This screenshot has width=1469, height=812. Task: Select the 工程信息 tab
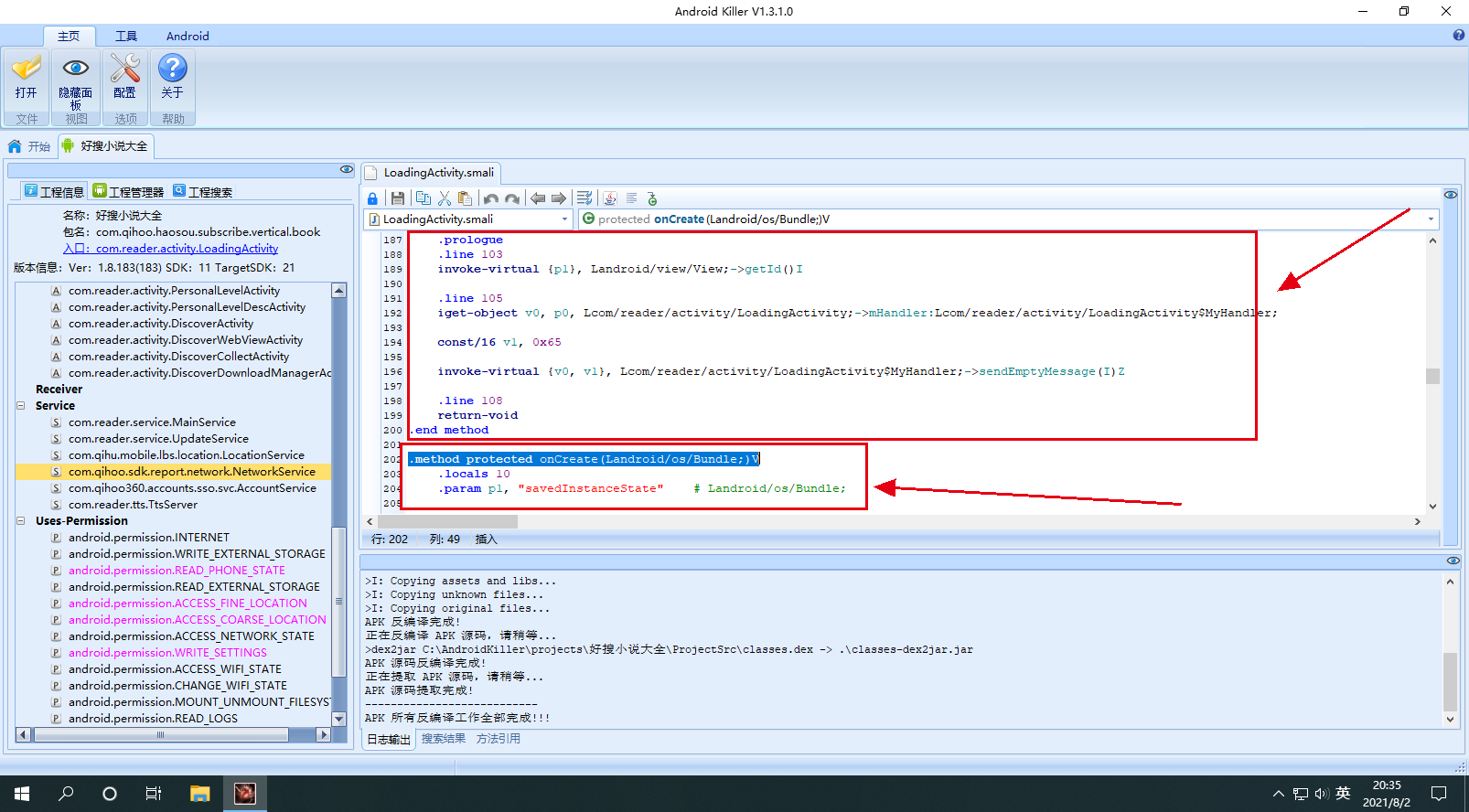pos(54,191)
